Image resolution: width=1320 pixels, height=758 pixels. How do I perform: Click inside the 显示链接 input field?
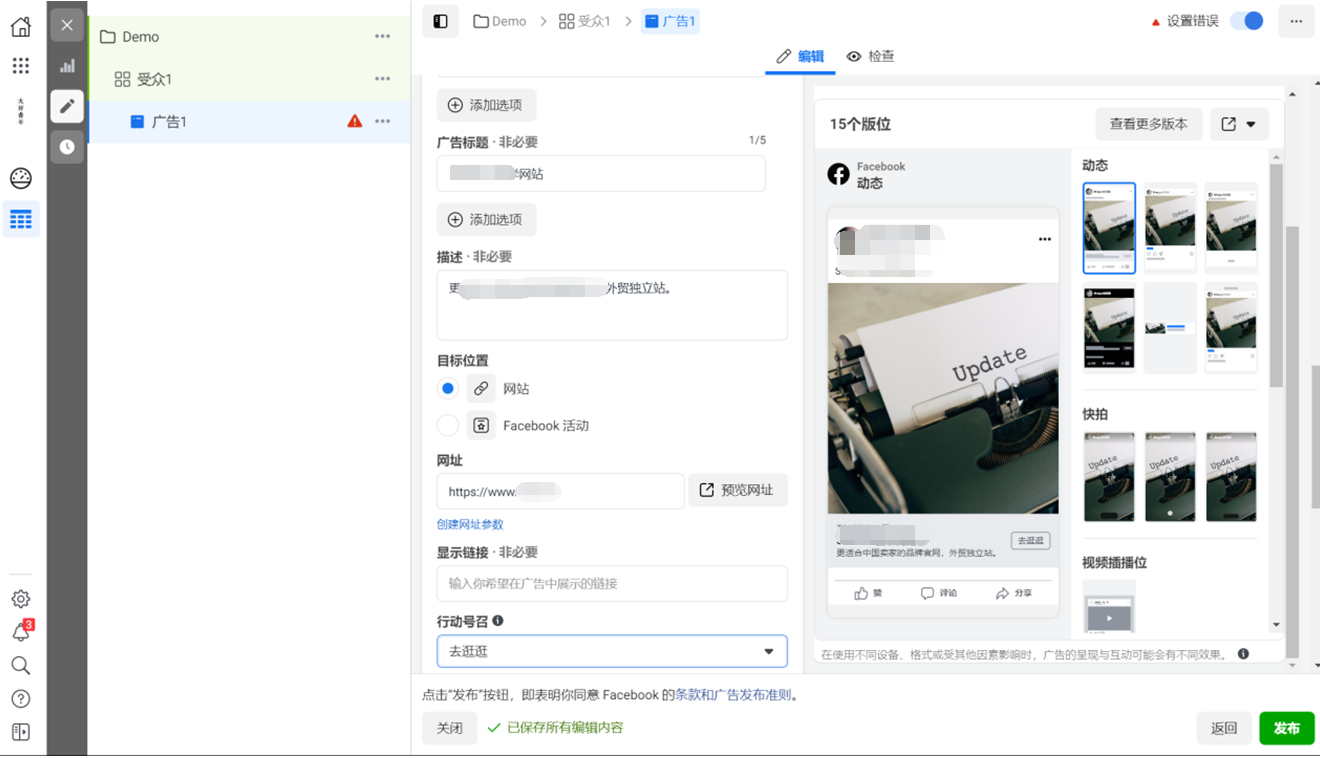(x=611, y=584)
